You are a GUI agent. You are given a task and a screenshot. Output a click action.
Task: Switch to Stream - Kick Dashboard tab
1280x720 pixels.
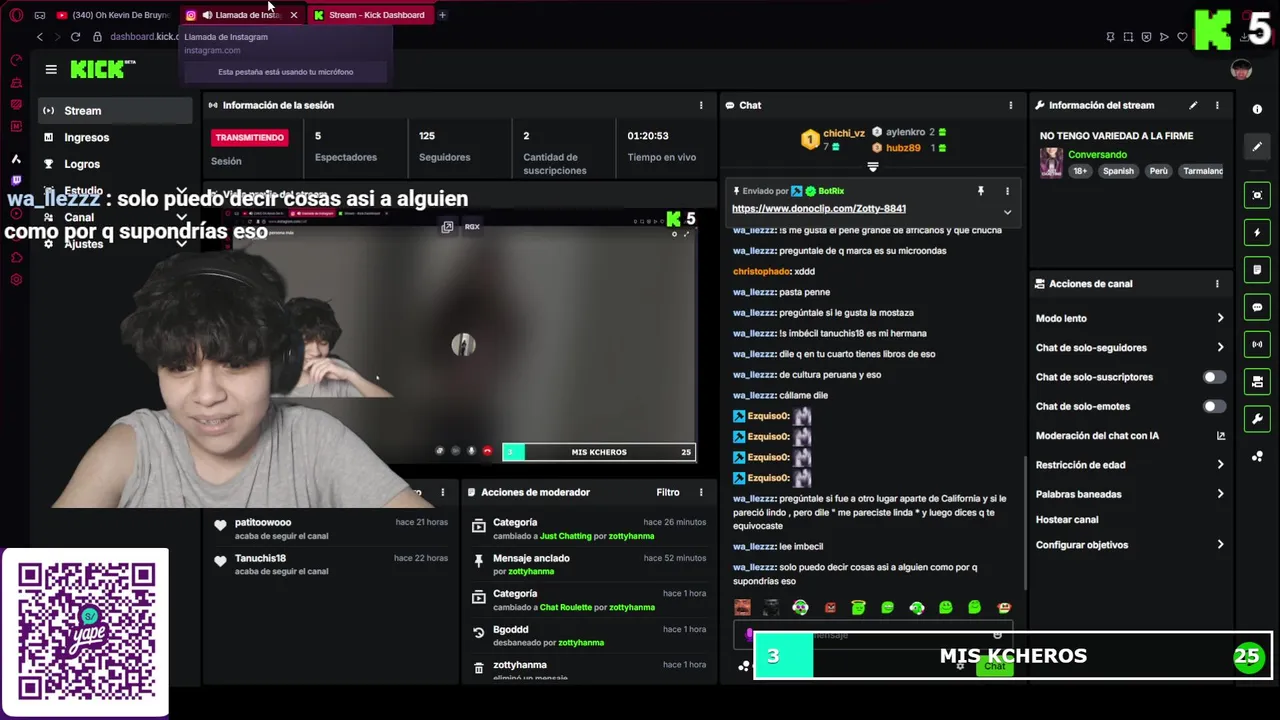pos(370,15)
